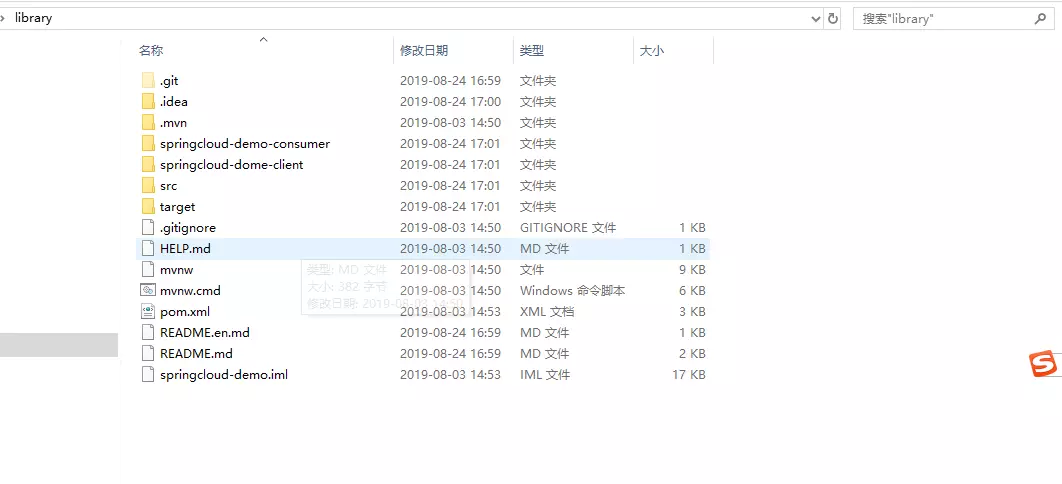
Task: Select the HELP.md file name
Action: click(x=186, y=248)
